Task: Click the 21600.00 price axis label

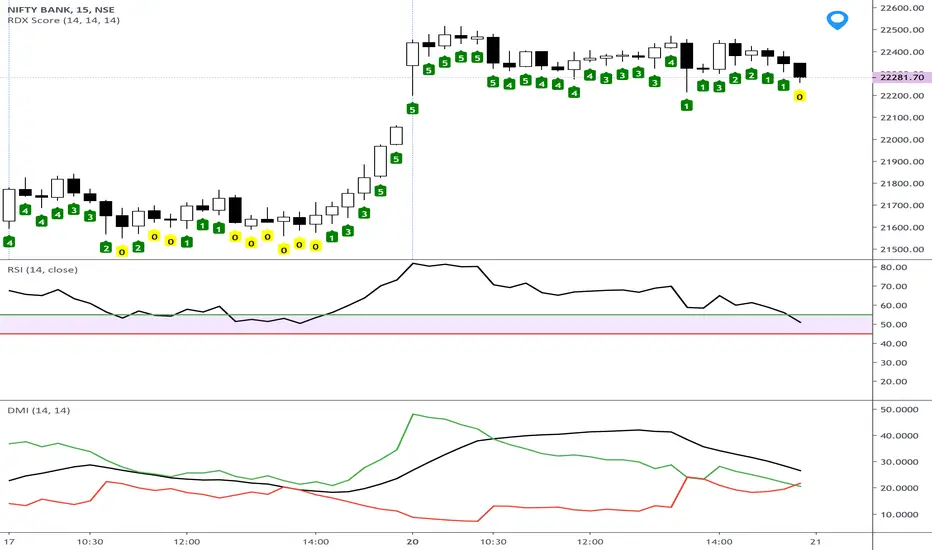Action: coord(902,228)
